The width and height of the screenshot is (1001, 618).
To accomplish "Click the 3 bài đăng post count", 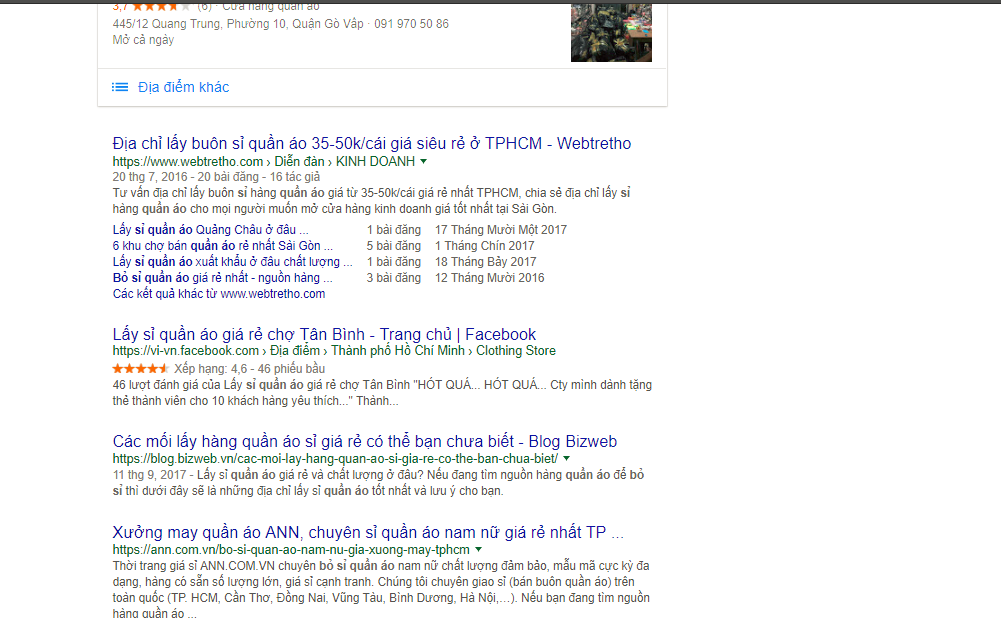I will coord(394,278).
